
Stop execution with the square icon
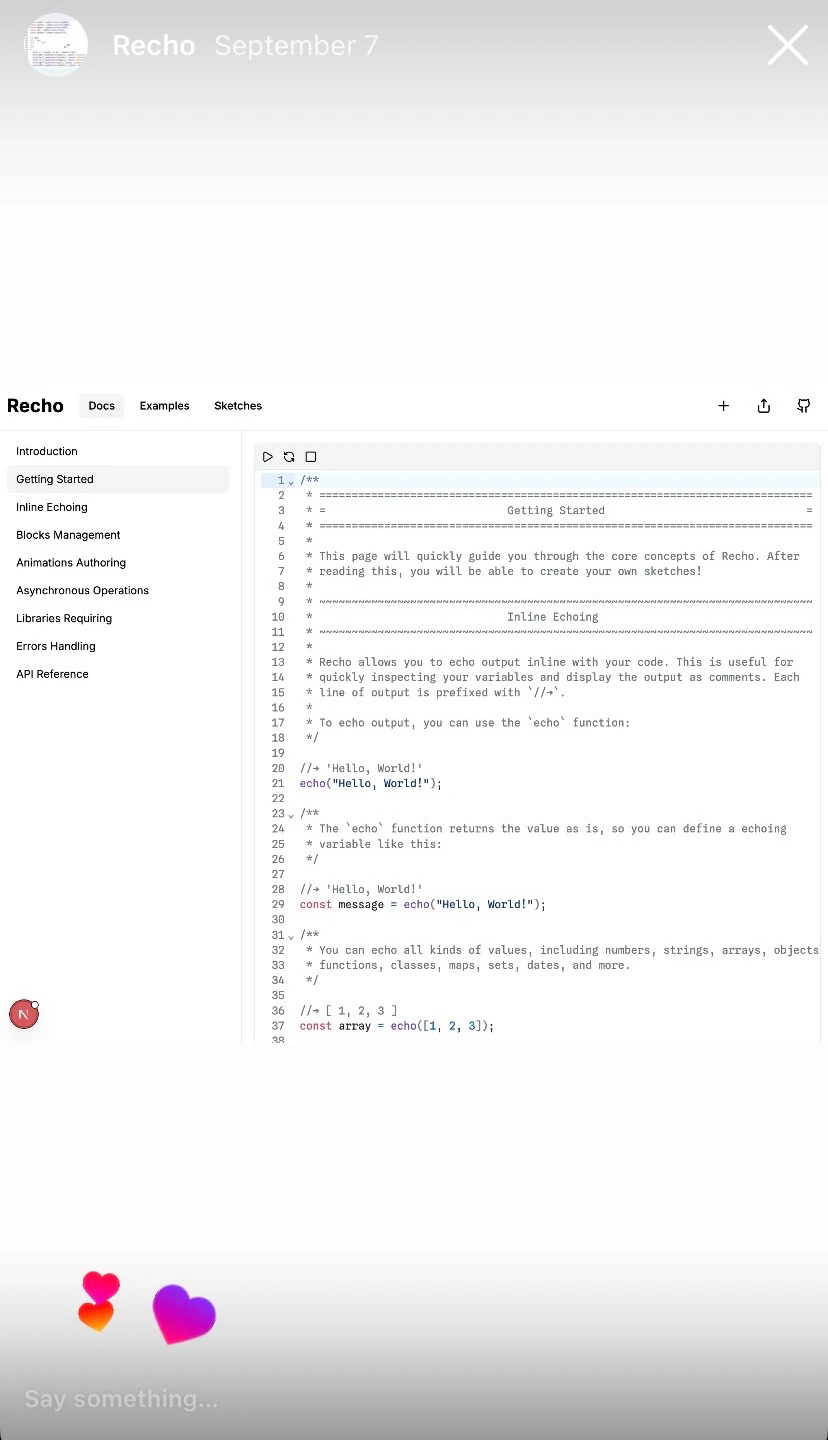coord(311,457)
